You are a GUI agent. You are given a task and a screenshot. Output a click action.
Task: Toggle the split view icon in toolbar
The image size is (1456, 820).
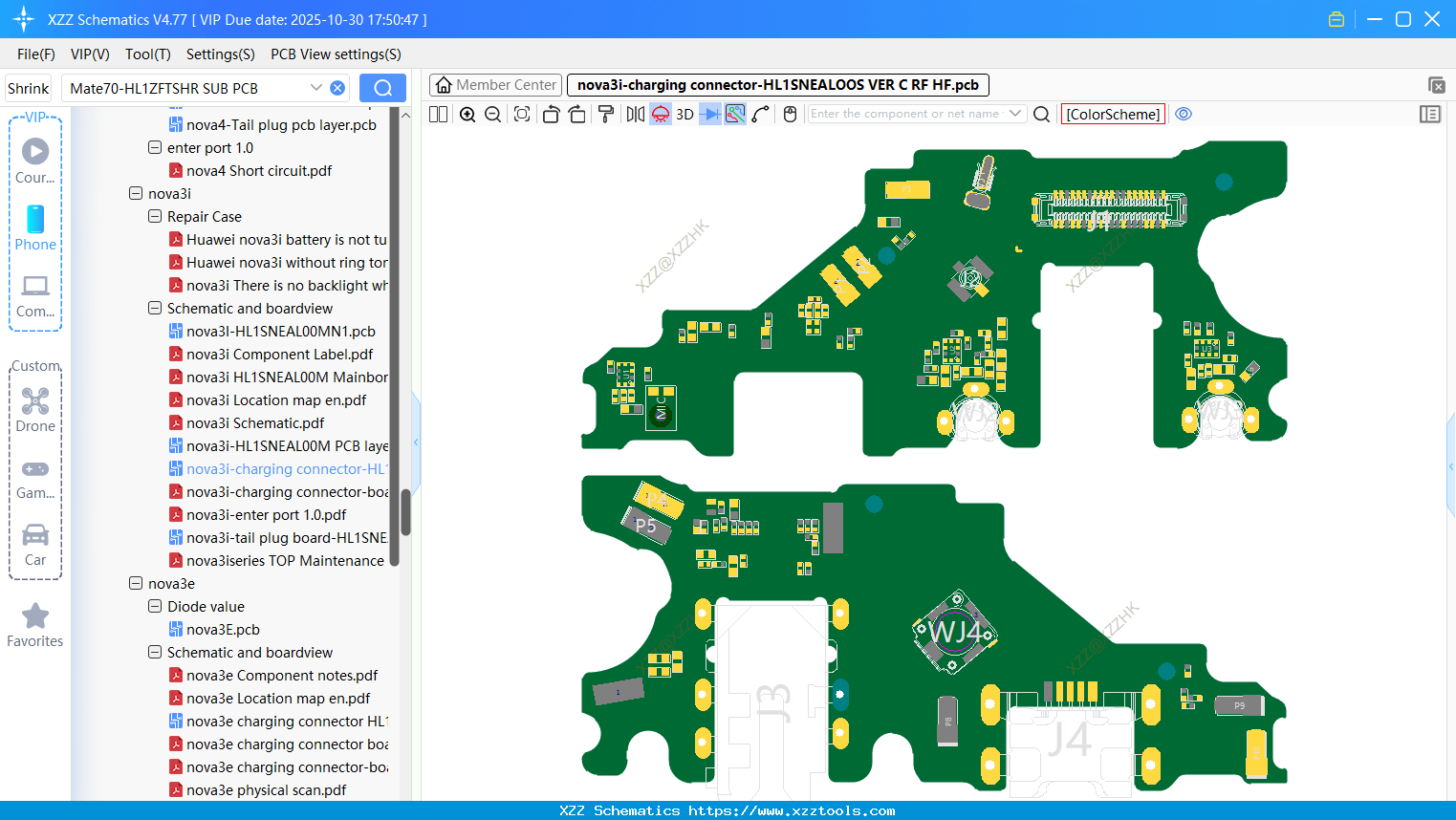(438, 114)
